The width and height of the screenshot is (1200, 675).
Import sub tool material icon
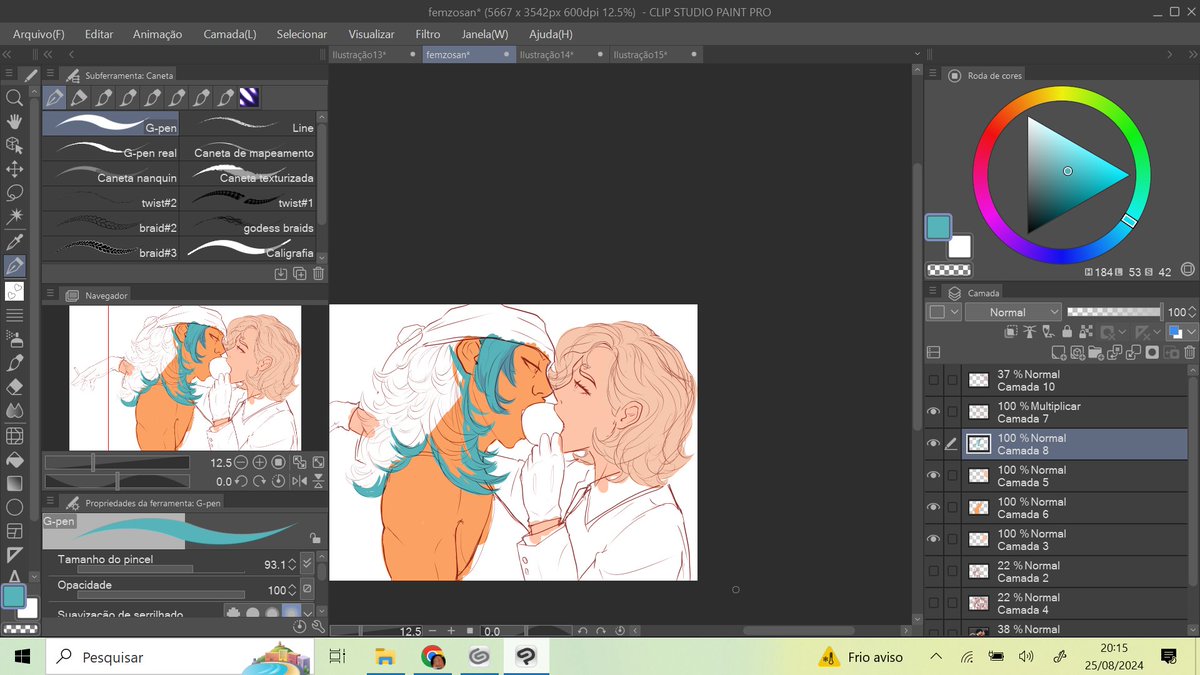(x=280, y=273)
